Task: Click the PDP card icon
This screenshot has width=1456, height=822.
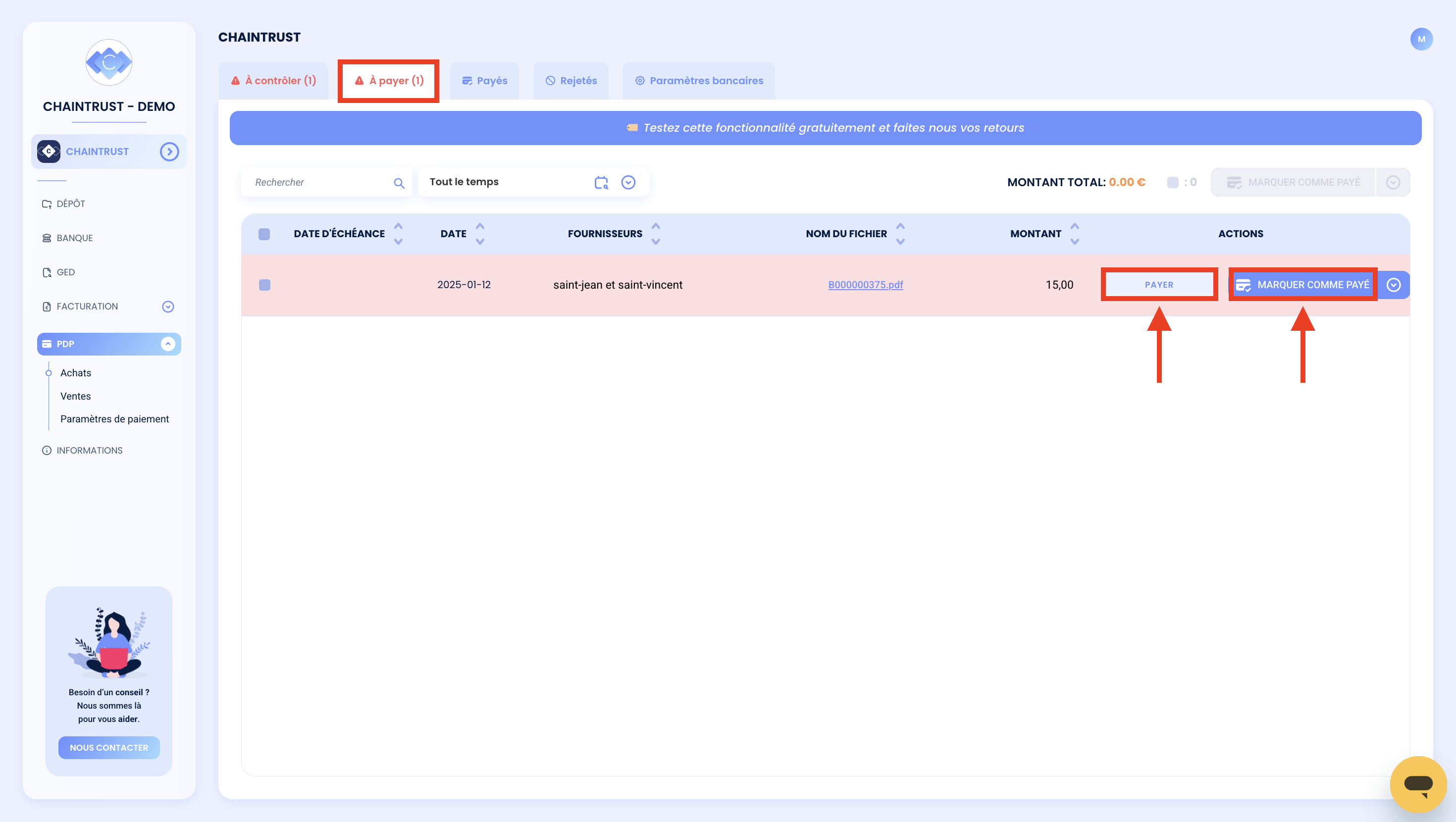Action: [47, 344]
